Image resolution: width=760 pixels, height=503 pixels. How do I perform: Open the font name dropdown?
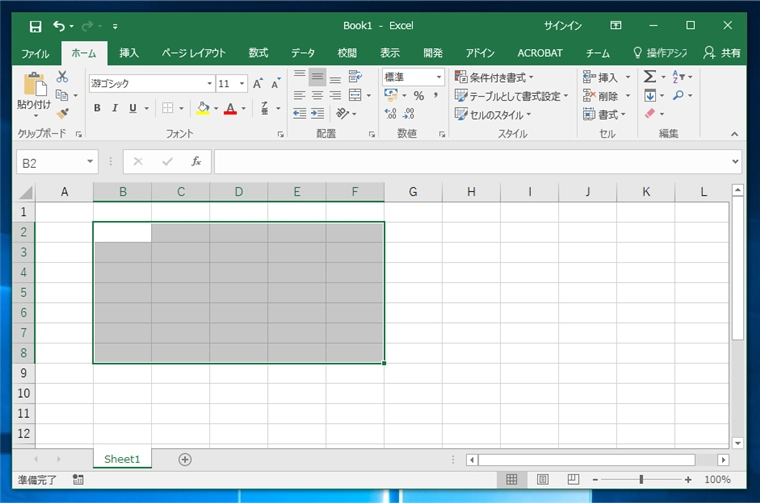[x=209, y=83]
